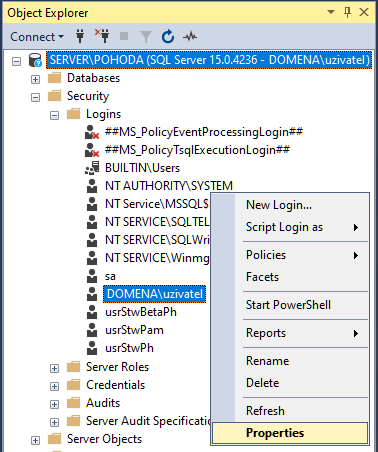Expand the Credentials folder

[54, 386]
